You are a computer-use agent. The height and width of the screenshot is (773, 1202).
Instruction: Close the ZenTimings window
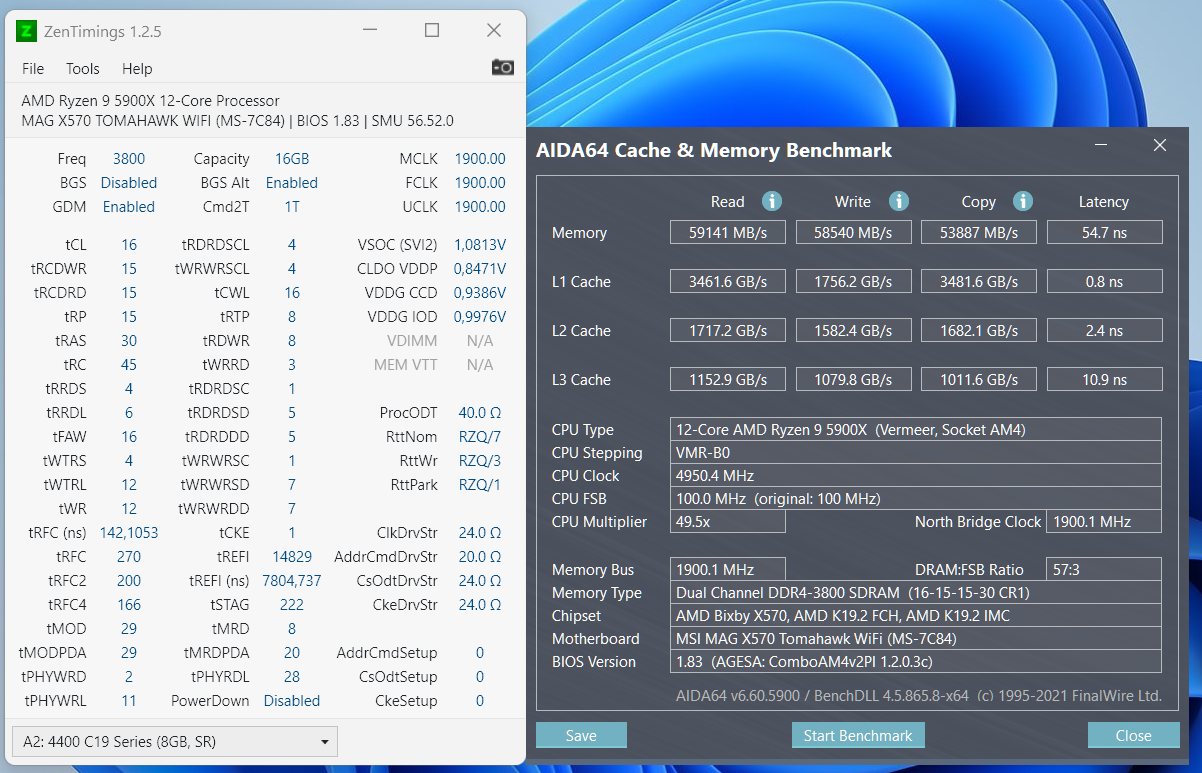(x=494, y=31)
